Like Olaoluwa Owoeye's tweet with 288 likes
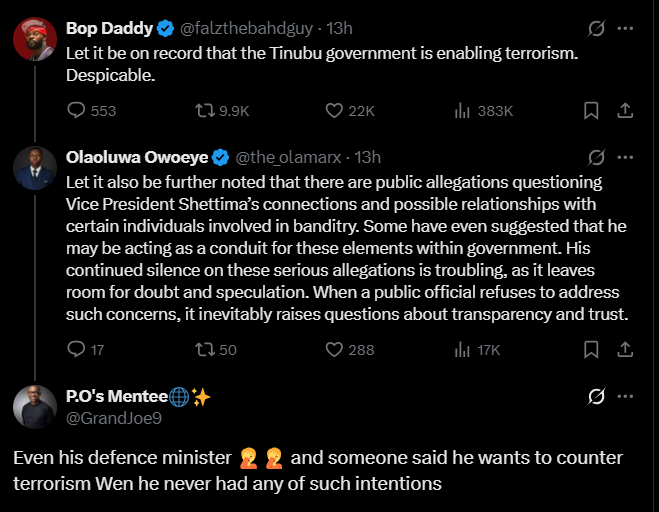 point(336,349)
